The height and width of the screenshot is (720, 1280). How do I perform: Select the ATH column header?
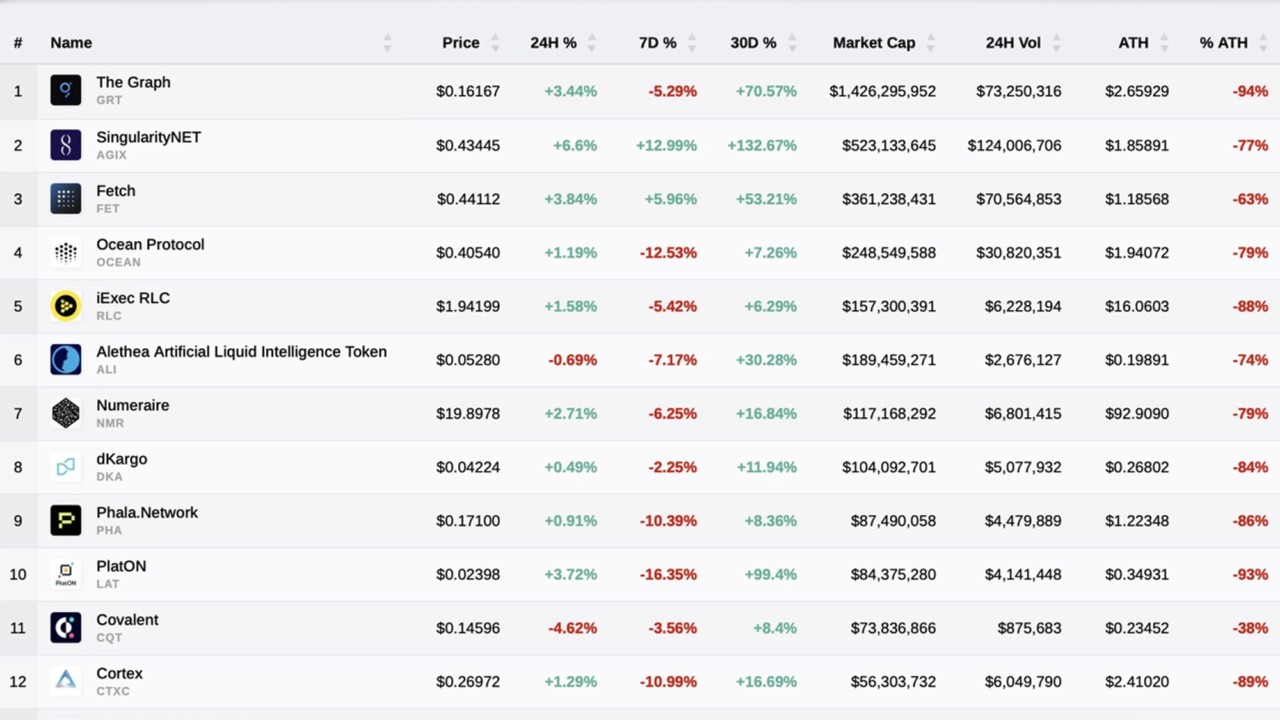pos(1133,43)
